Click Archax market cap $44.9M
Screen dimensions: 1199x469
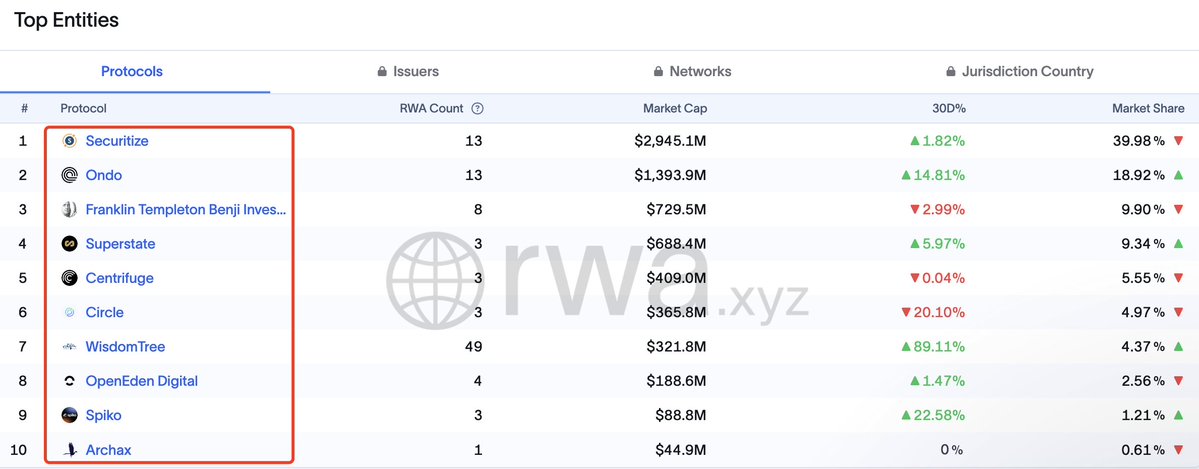point(680,450)
